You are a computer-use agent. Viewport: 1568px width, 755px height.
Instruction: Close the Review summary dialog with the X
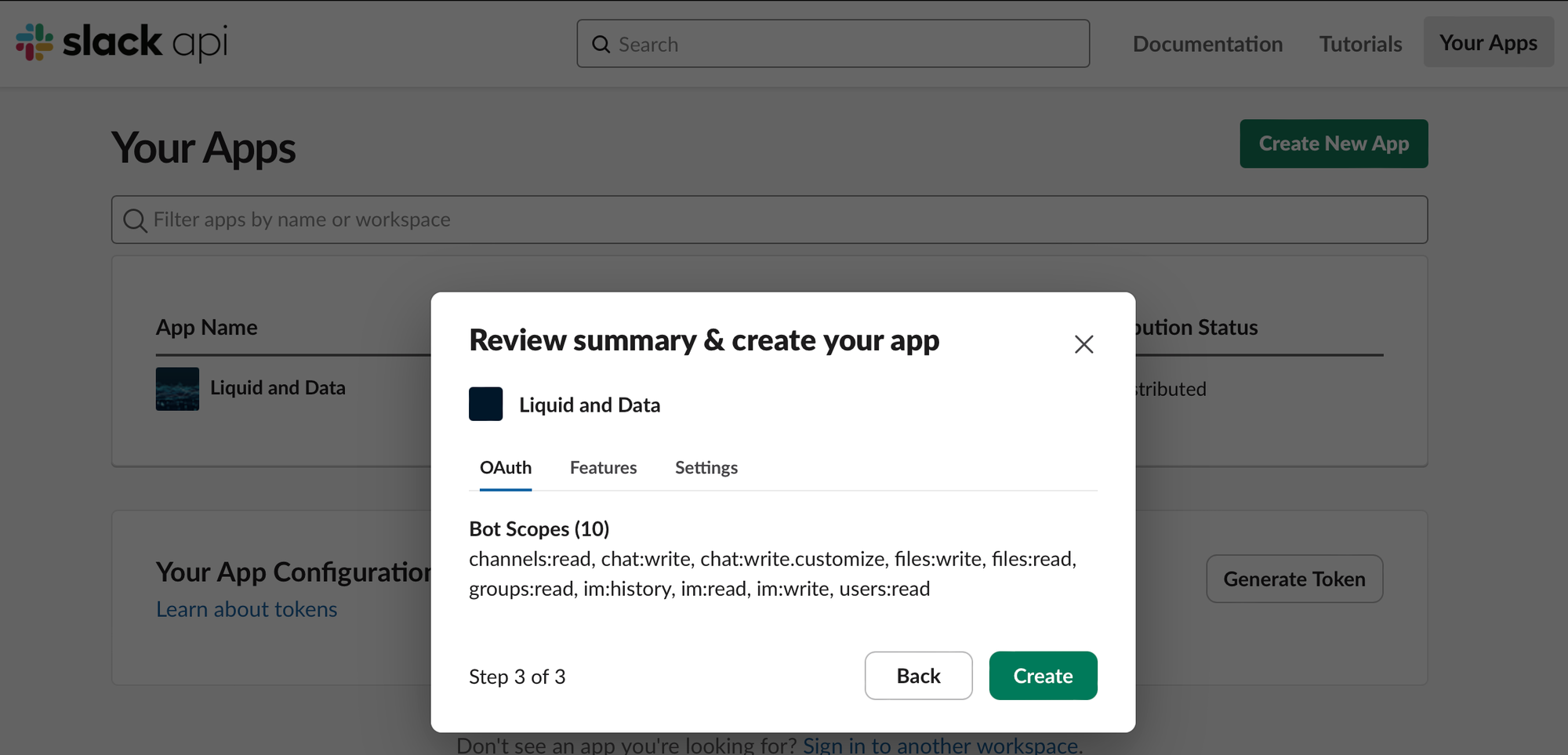1083,344
